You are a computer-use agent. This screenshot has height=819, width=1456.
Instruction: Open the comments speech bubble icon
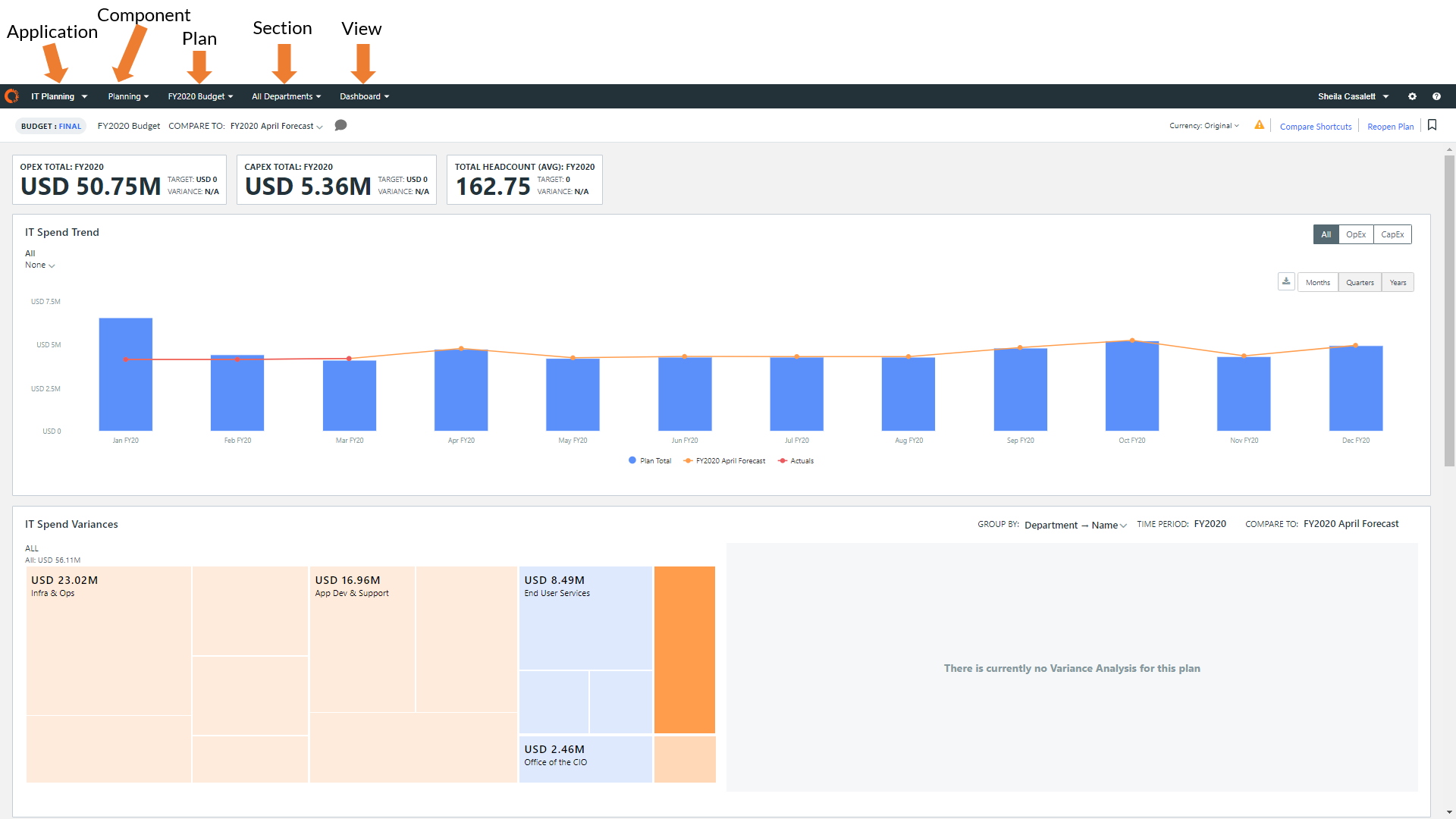point(340,126)
